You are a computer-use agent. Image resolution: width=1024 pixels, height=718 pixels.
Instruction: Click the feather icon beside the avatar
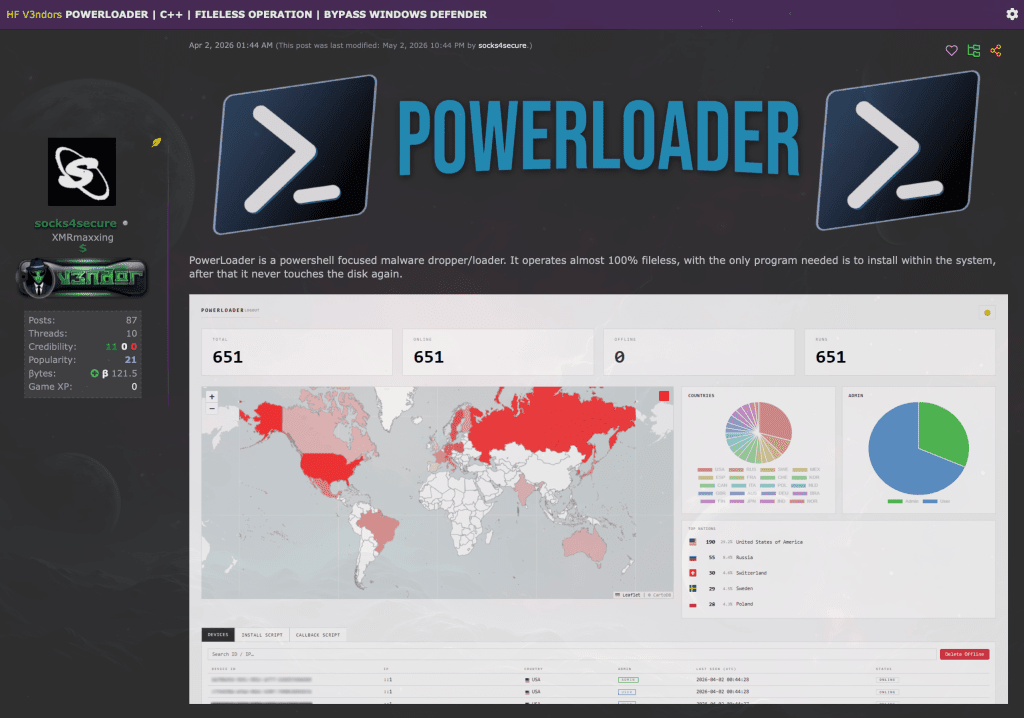tap(156, 142)
